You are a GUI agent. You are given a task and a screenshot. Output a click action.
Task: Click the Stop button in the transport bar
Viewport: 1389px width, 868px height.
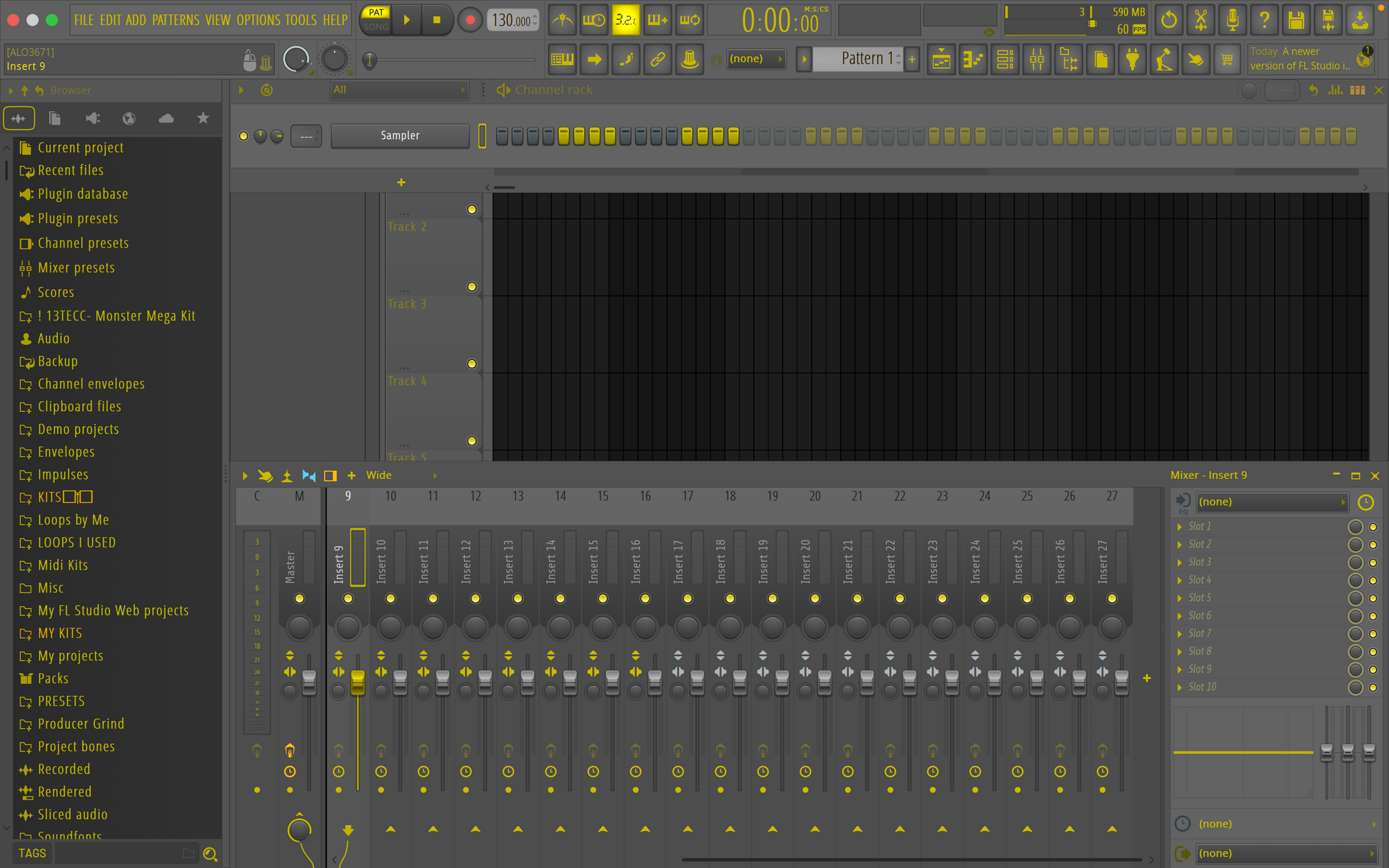point(436,20)
